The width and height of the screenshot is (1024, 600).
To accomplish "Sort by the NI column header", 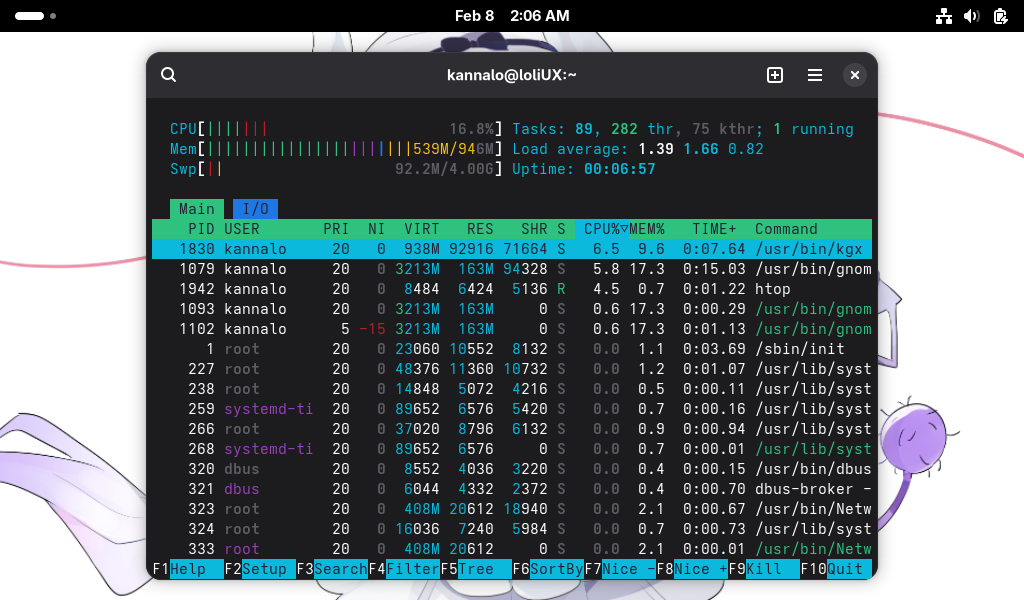I will pyautogui.click(x=376, y=229).
